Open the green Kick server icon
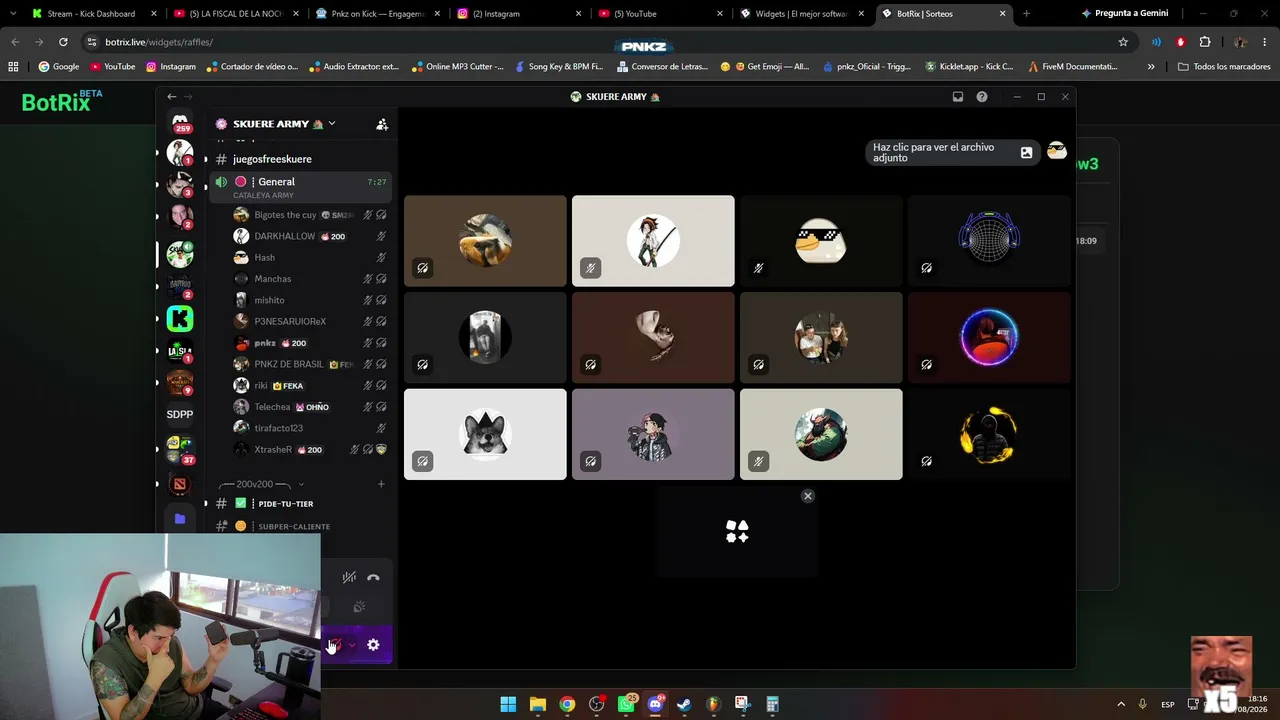Image resolution: width=1280 pixels, height=720 pixels. pyautogui.click(x=180, y=319)
